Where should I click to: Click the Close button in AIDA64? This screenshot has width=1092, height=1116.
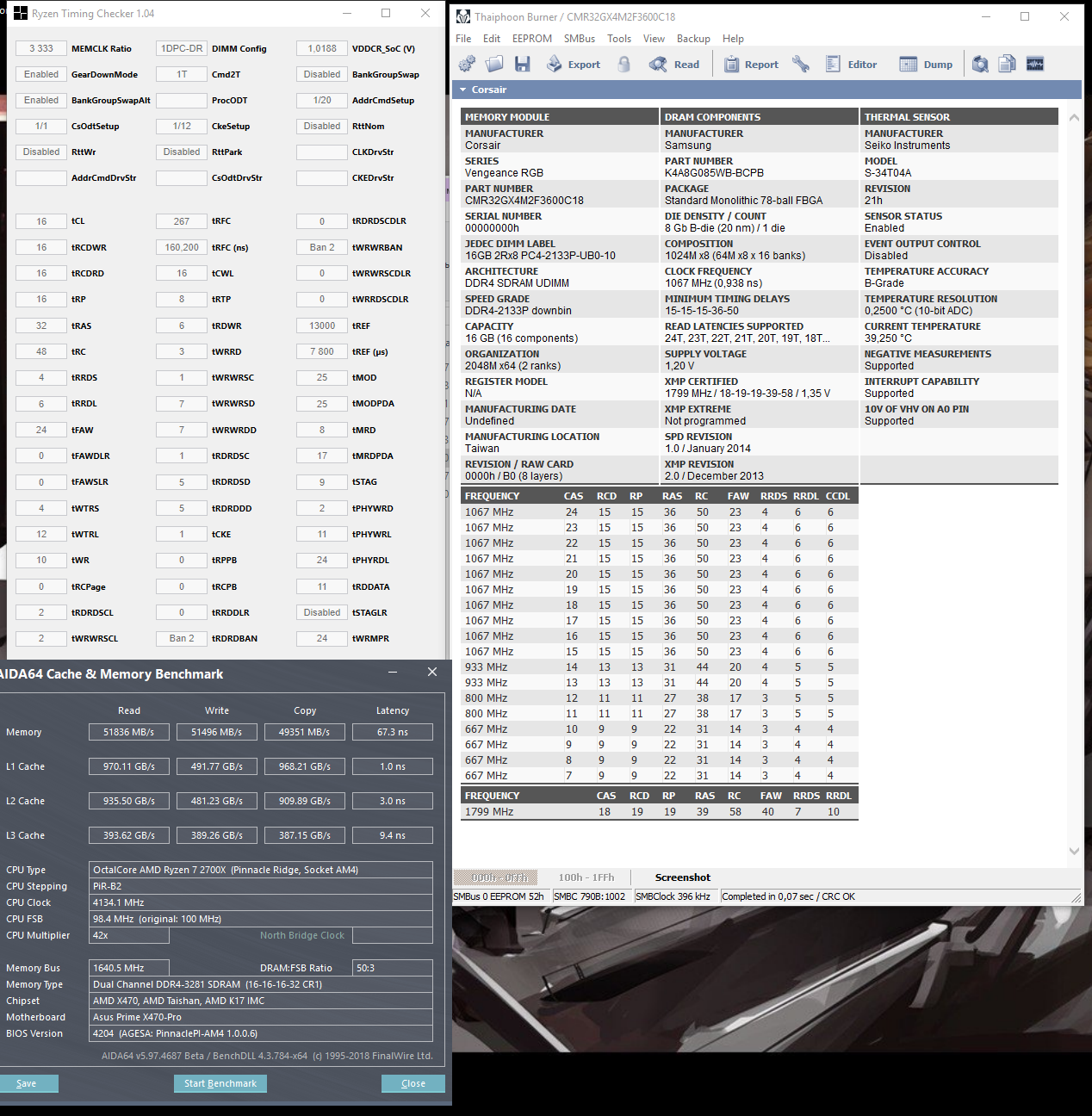point(413,1083)
